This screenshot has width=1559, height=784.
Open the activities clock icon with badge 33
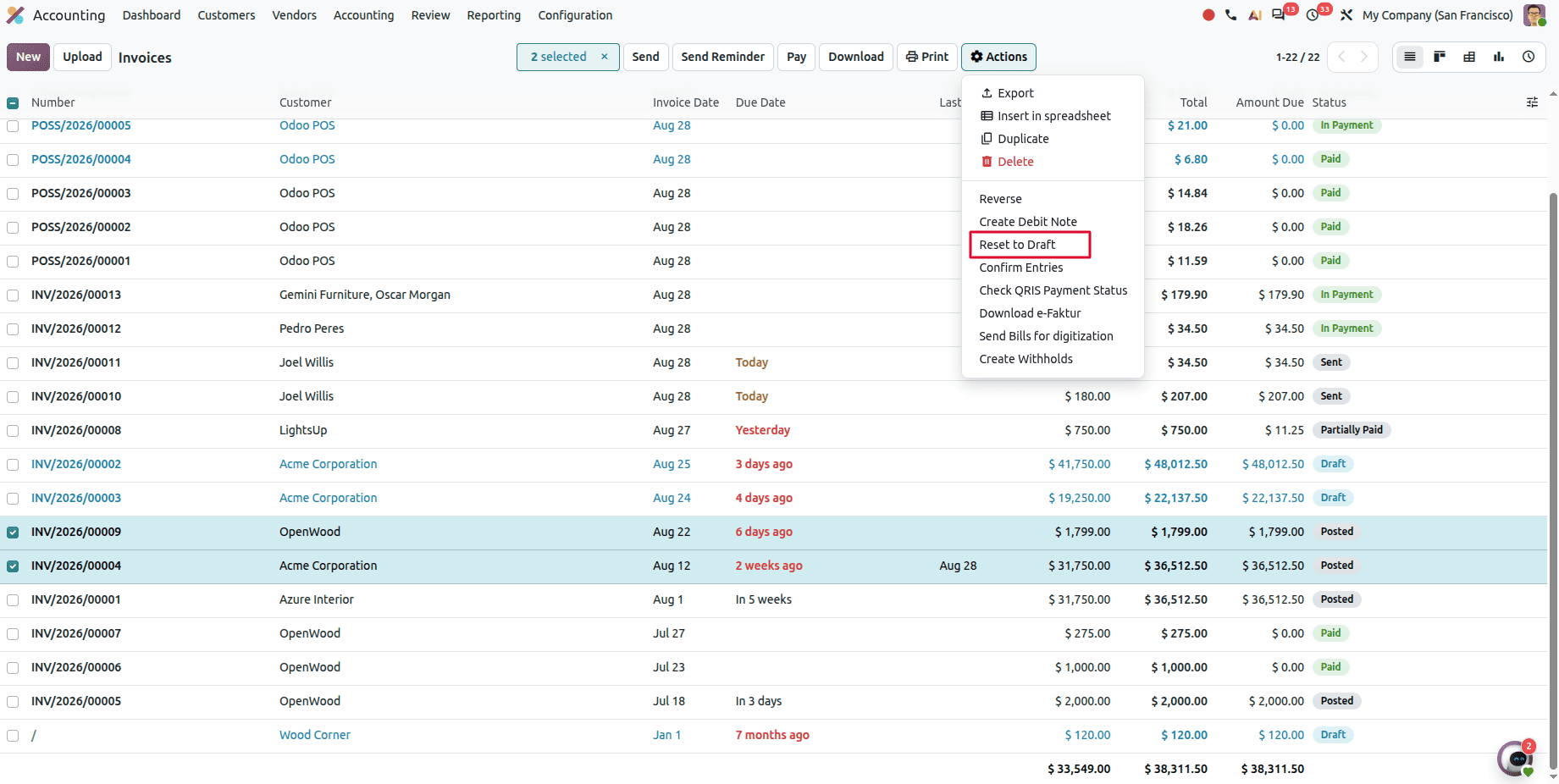[1313, 15]
